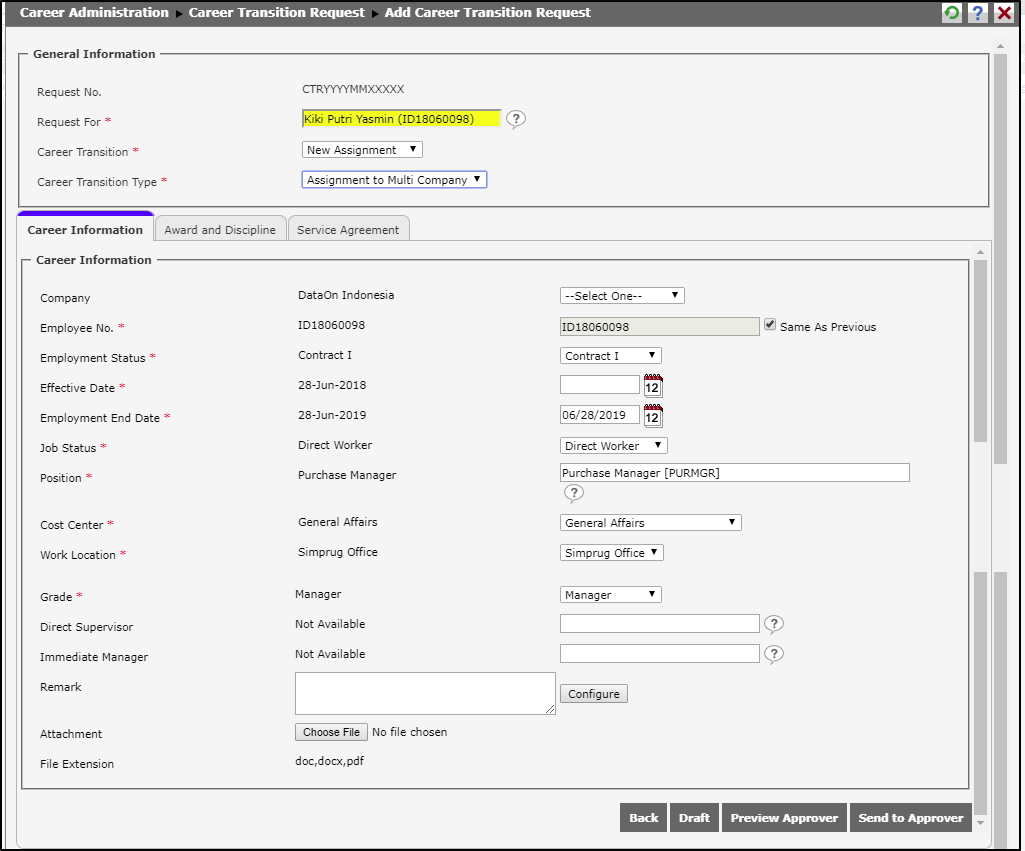Image resolution: width=1025 pixels, height=851 pixels.
Task: Open the Employment End Date calendar picker
Action: pos(653,416)
